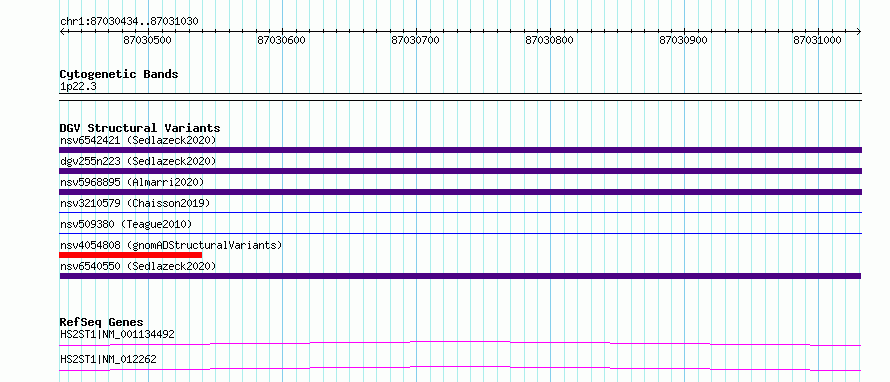Click the purple bar for dgv255n223
Viewport: 890px width, 382px height.
(x=460, y=171)
